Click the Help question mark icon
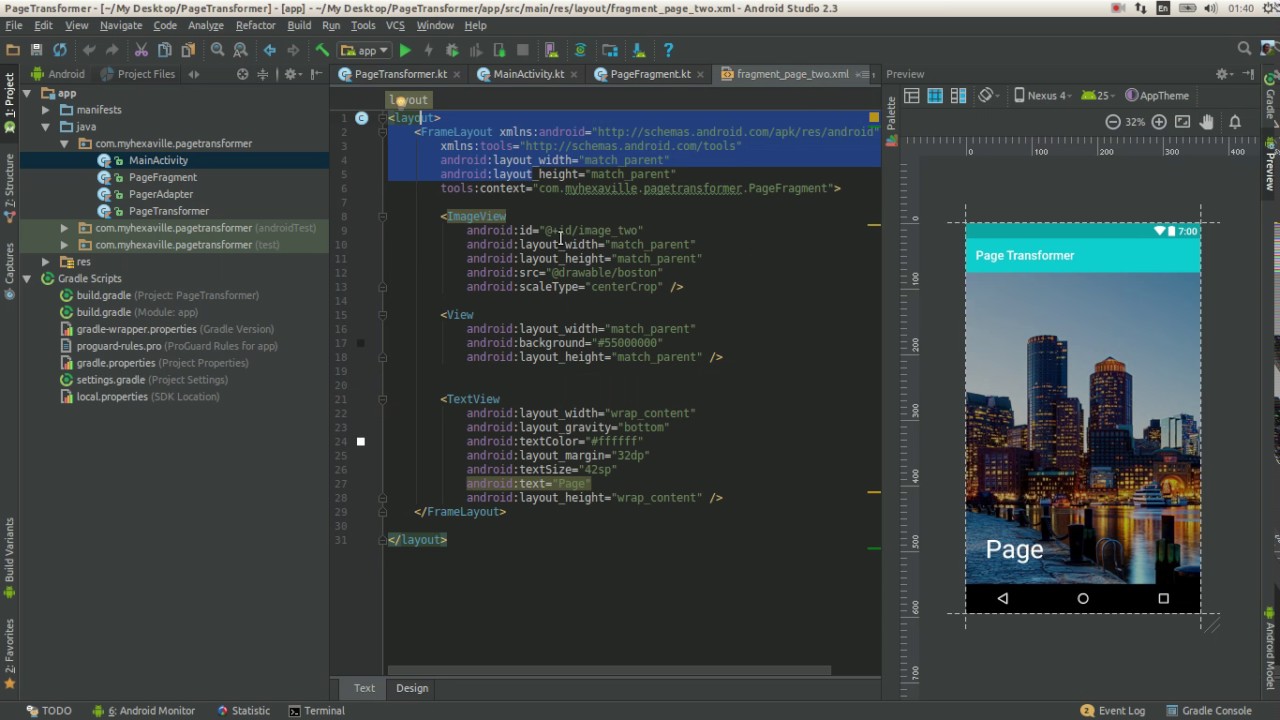 pyautogui.click(x=668, y=50)
